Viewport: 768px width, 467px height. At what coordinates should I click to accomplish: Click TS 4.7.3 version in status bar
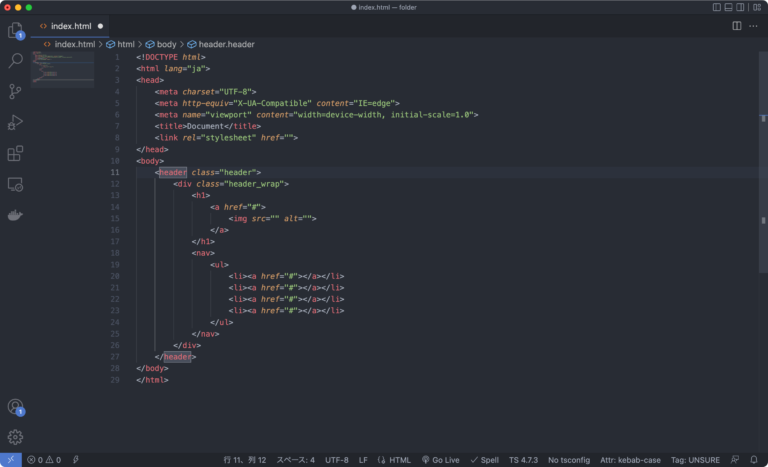pos(523,460)
